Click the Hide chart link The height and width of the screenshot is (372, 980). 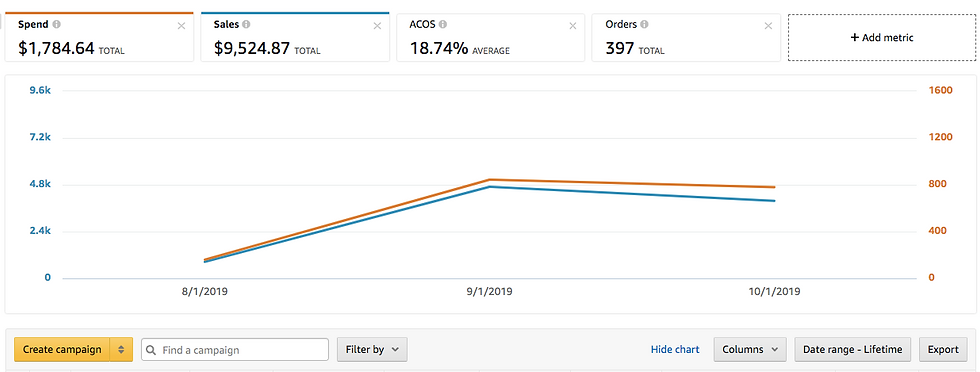(x=675, y=349)
